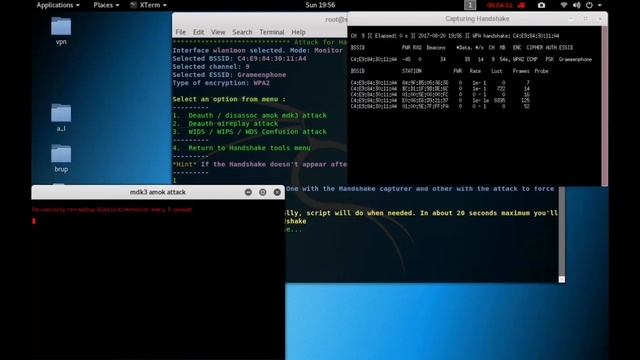Click the Grameenphone ESSID in capture table
This screenshot has width=640, height=360.
point(575,60)
